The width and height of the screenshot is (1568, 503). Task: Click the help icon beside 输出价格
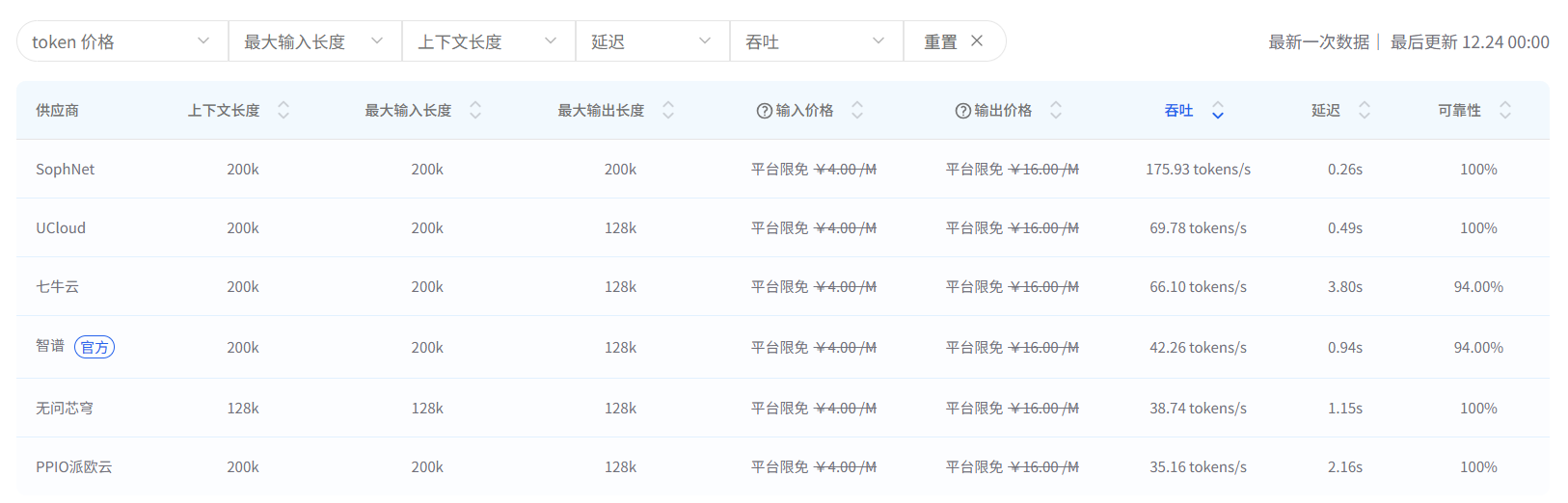tap(963, 111)
